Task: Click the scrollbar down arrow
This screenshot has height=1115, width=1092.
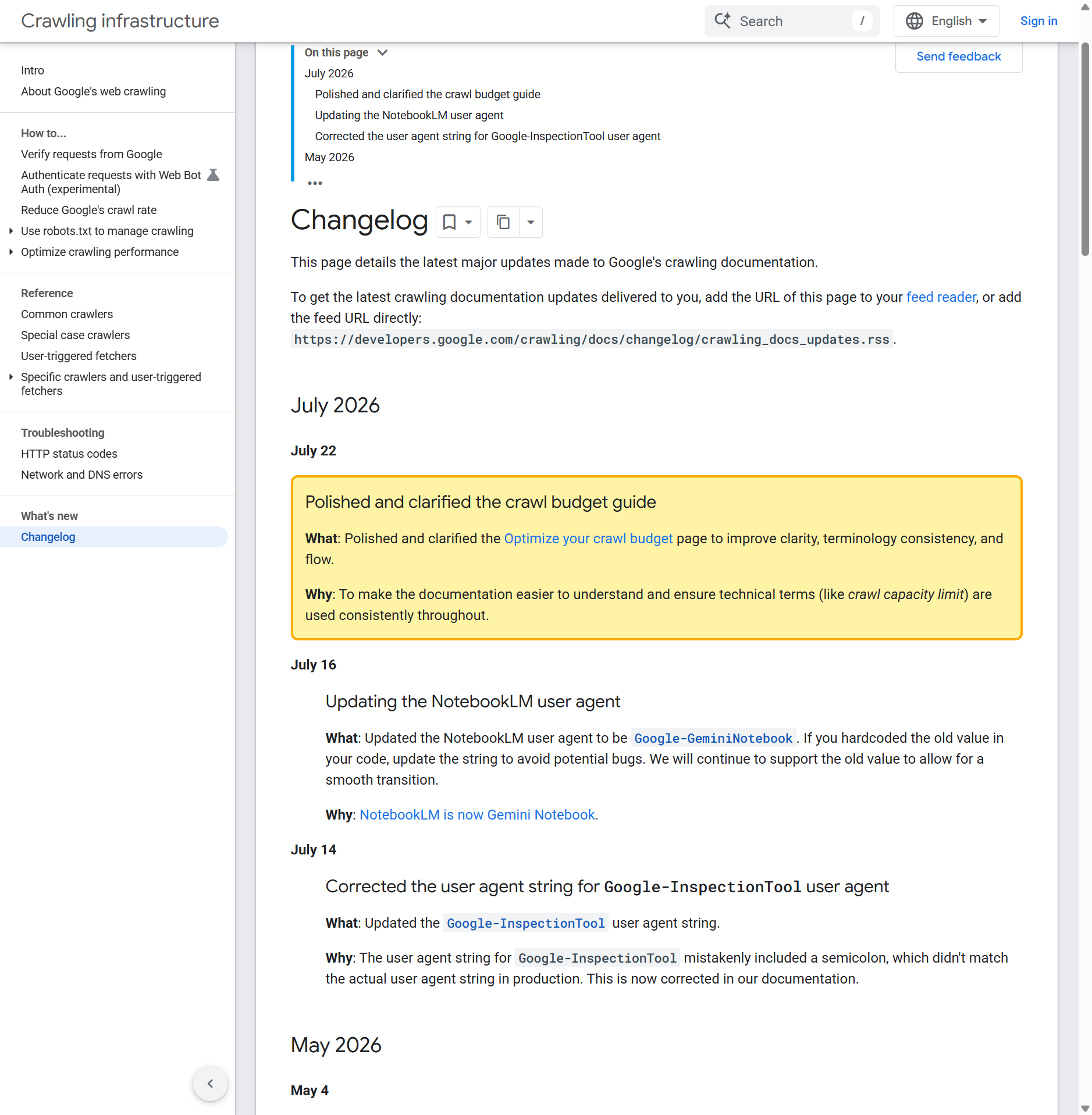Action: pos(1085,1108)
